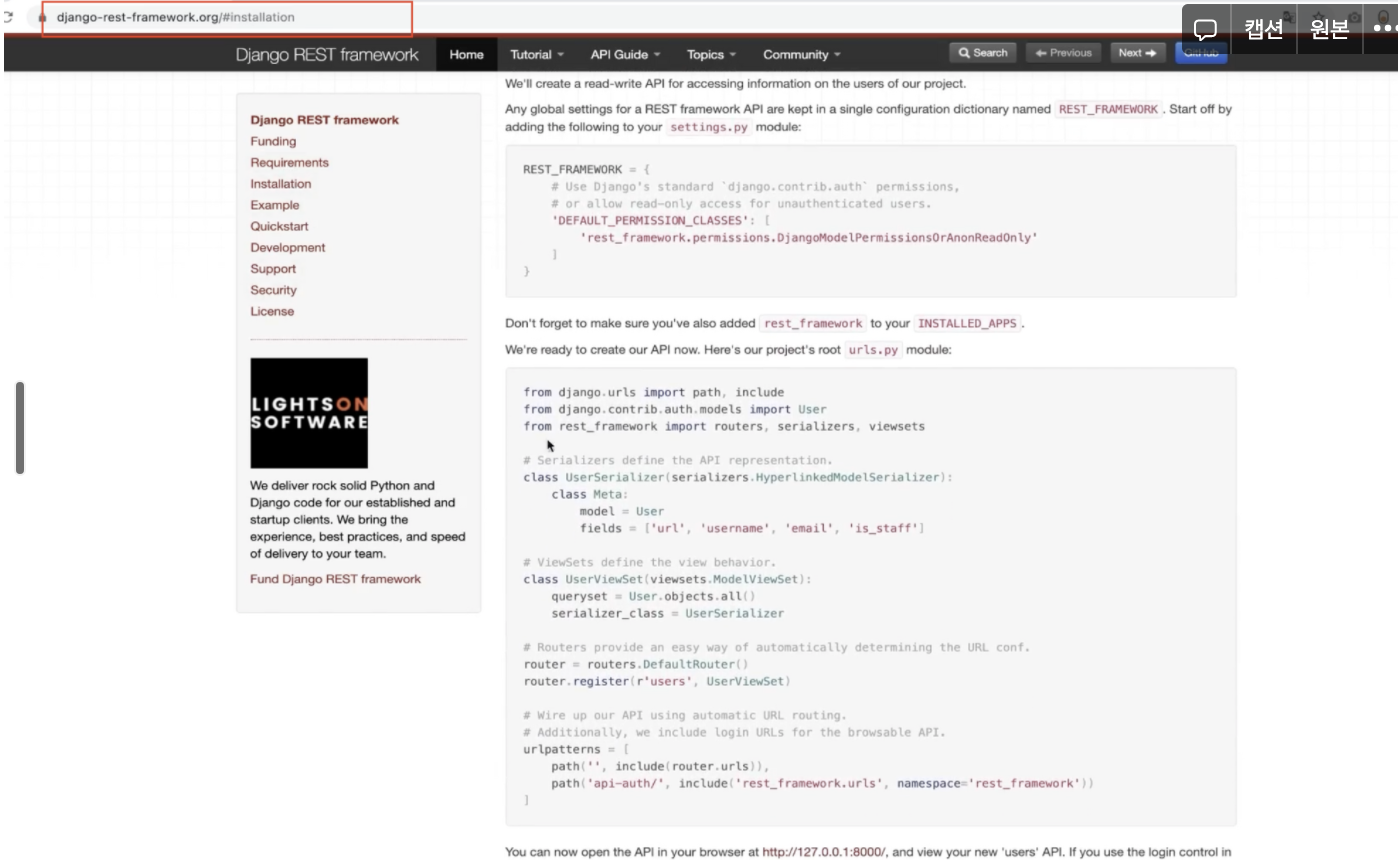Click the 캡션 overlay button
Image resolution: width=1398 pixels, height=866 pixels.
[1263, 30]
